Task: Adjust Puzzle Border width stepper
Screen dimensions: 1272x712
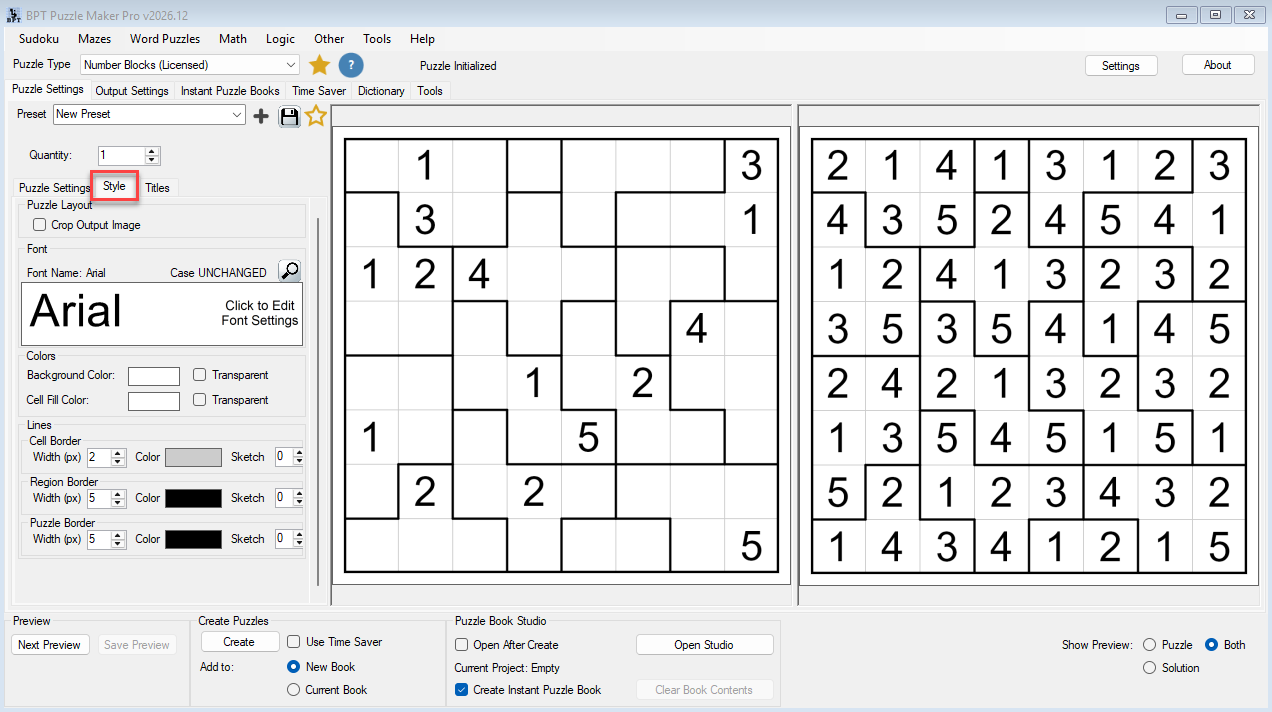Action: (x=118, y=539)
